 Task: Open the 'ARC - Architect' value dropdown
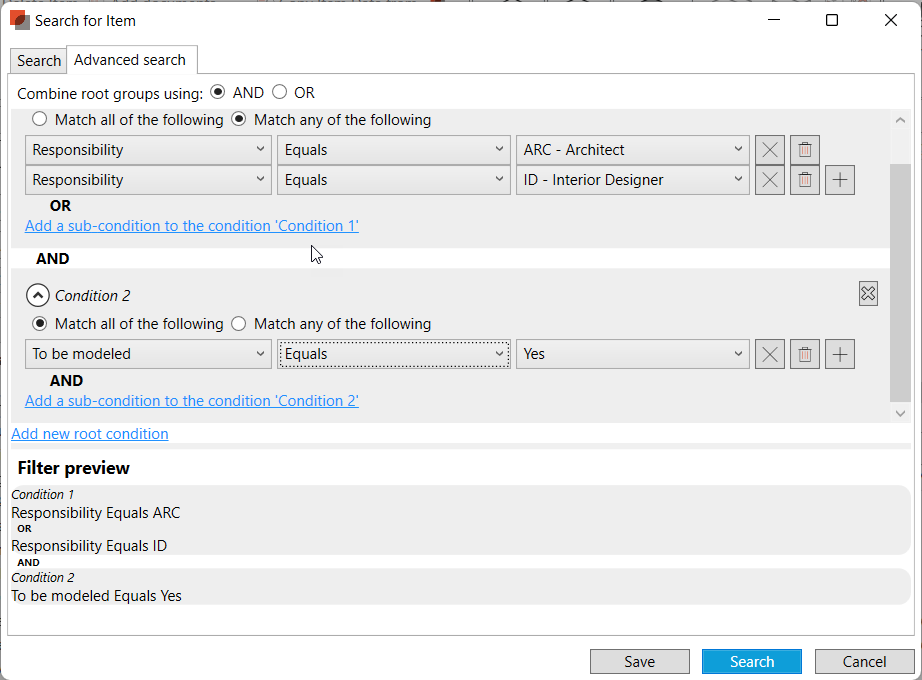point(632,150)
